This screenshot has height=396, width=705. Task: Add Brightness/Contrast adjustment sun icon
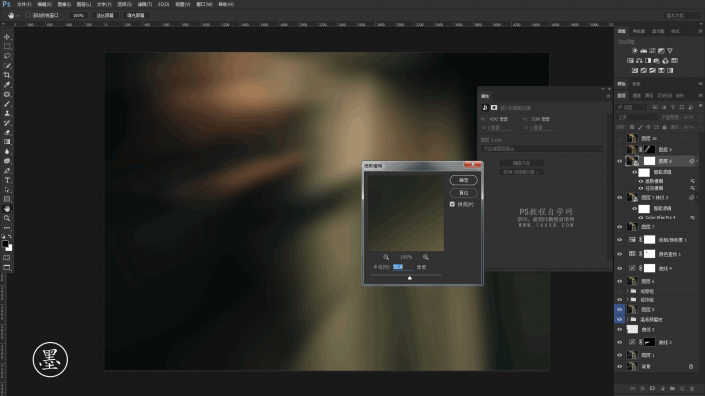click(x=634, y=51)
